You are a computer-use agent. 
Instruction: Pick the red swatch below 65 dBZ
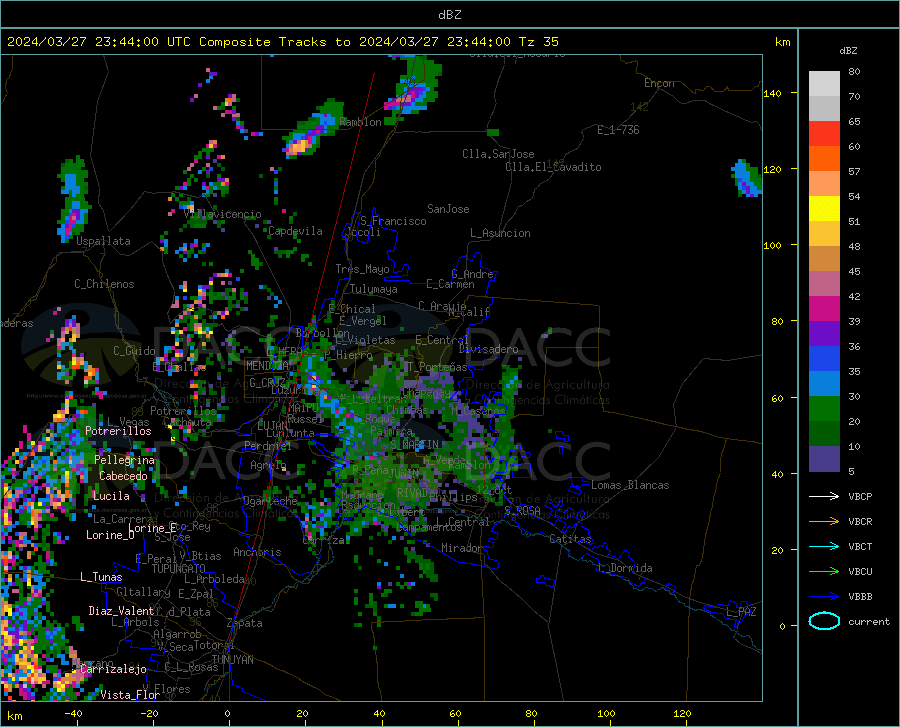[x=824, y=134]
